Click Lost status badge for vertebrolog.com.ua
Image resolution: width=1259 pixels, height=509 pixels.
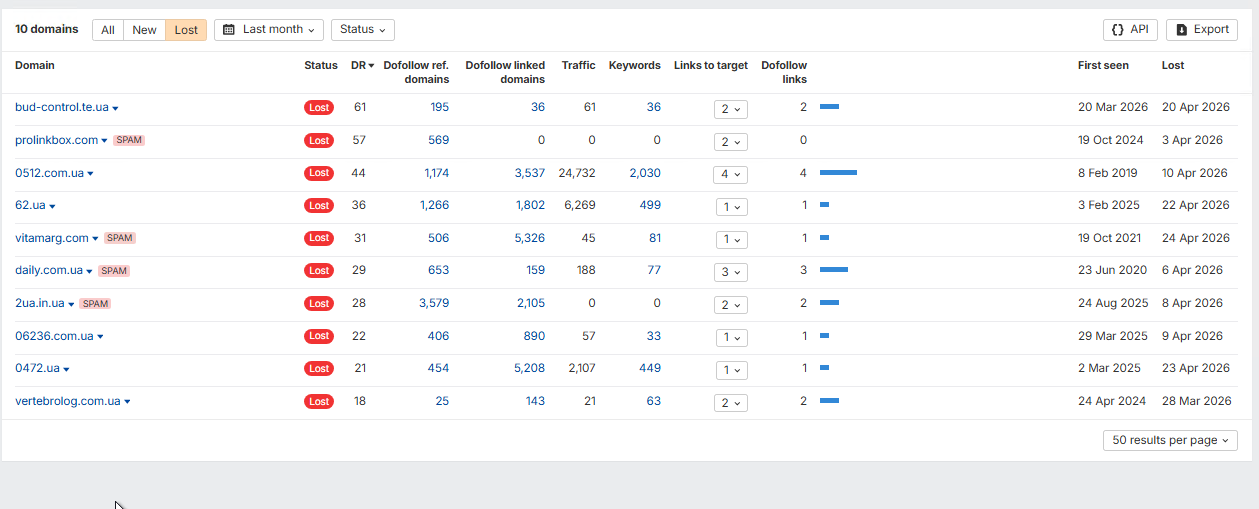(x=319, y=401)
